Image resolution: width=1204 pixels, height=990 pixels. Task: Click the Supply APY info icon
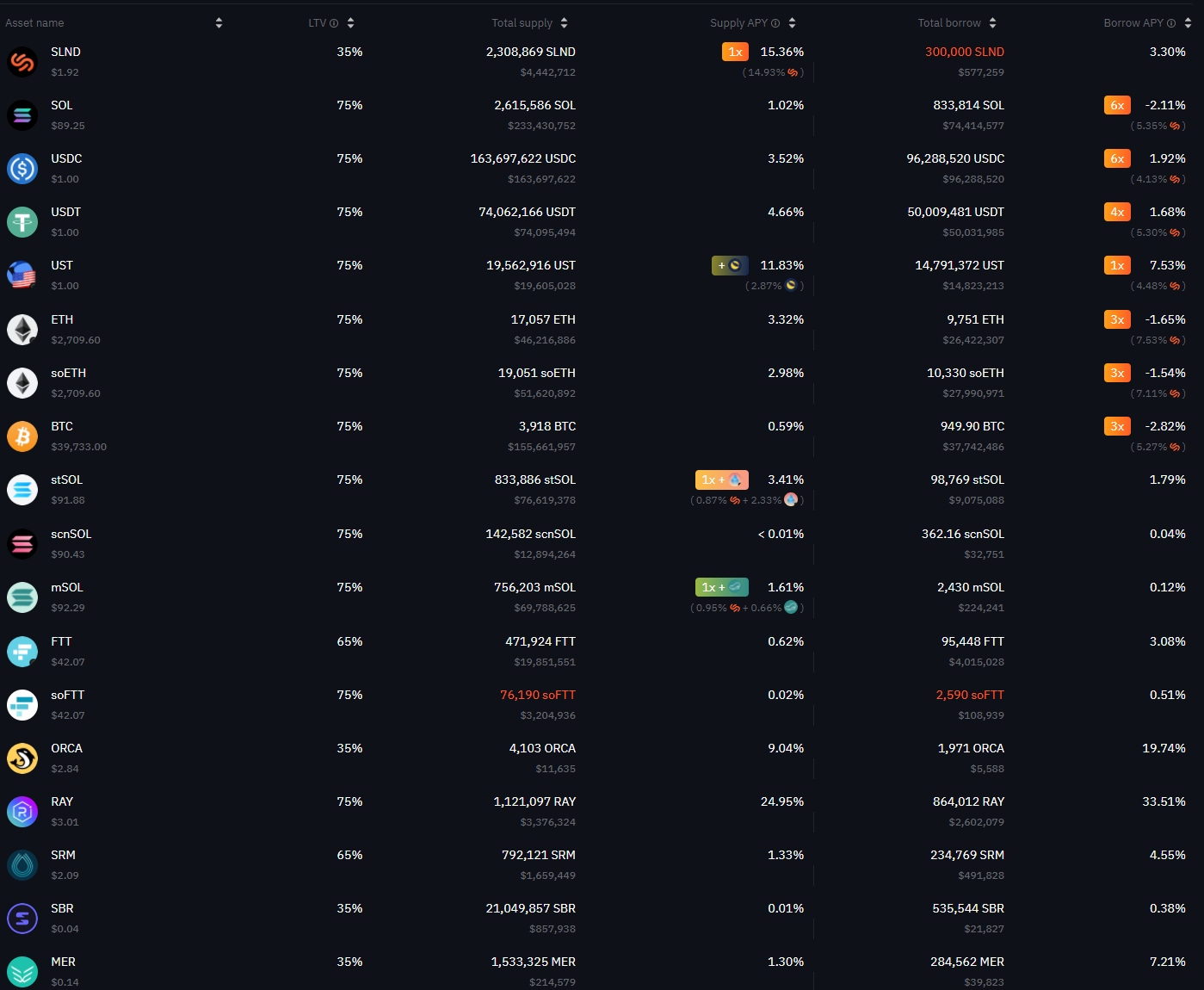point(775,23)
